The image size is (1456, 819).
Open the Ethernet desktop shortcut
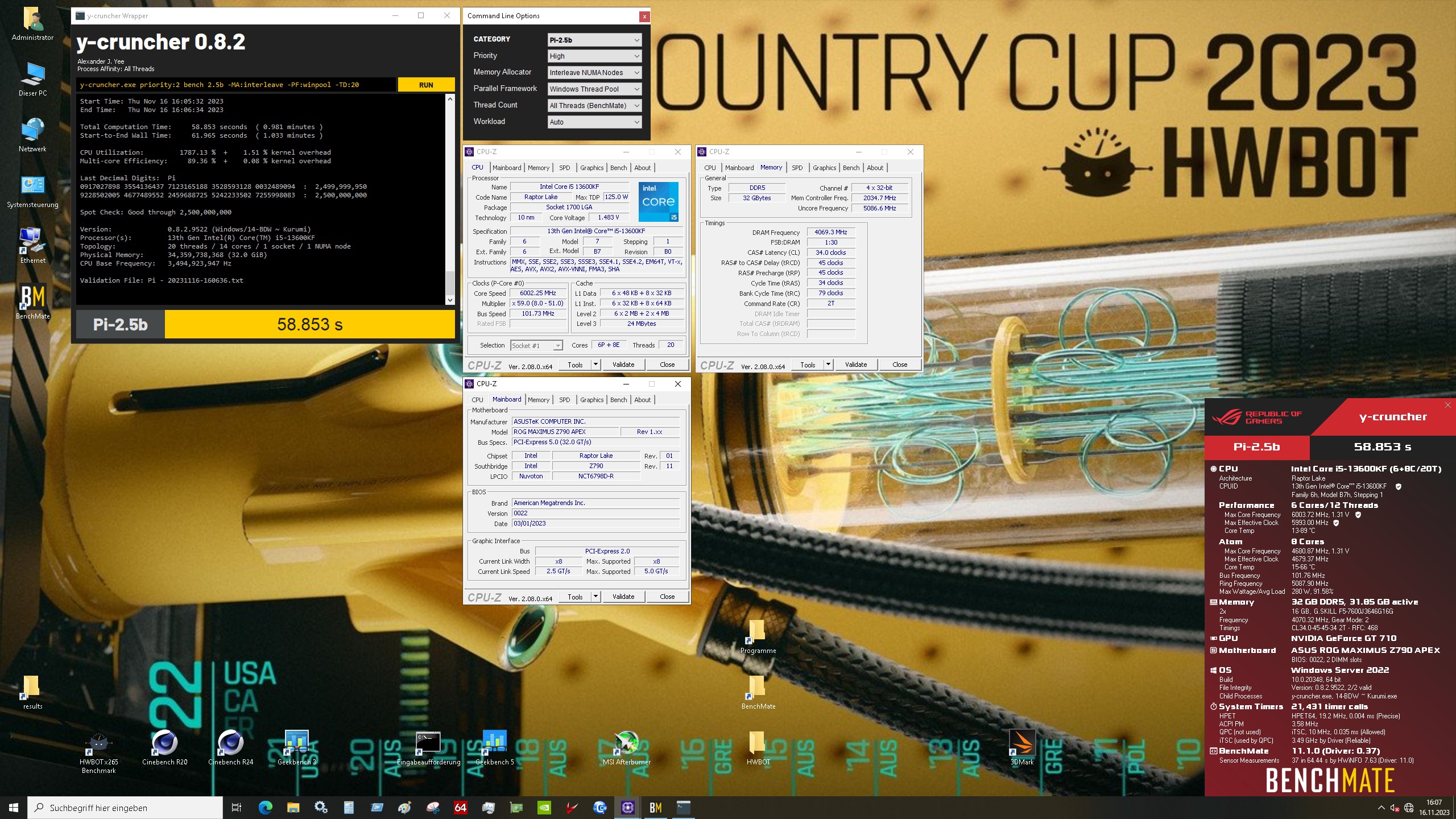(32, 247)
